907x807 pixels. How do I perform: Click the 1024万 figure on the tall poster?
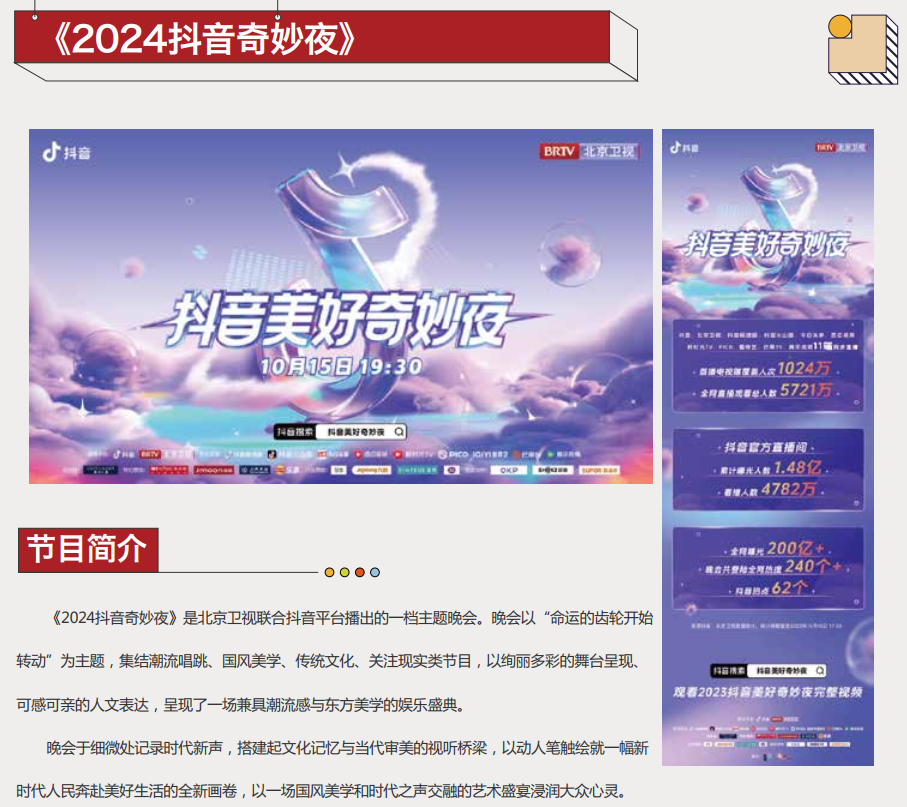803,369
